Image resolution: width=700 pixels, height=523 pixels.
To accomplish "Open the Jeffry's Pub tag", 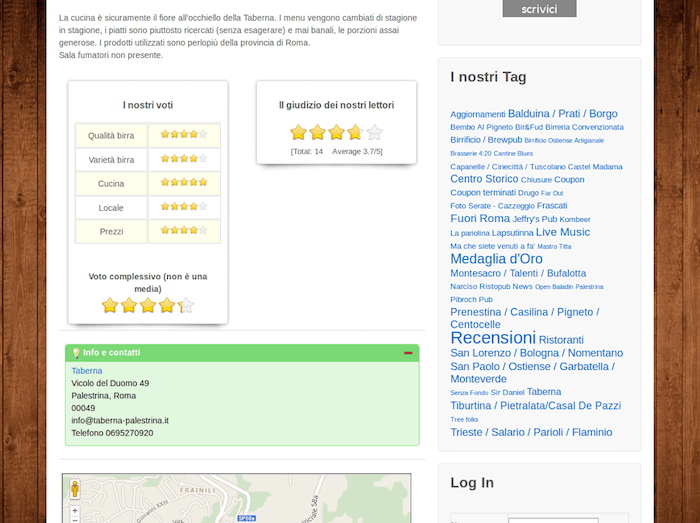I will point(535,219).
